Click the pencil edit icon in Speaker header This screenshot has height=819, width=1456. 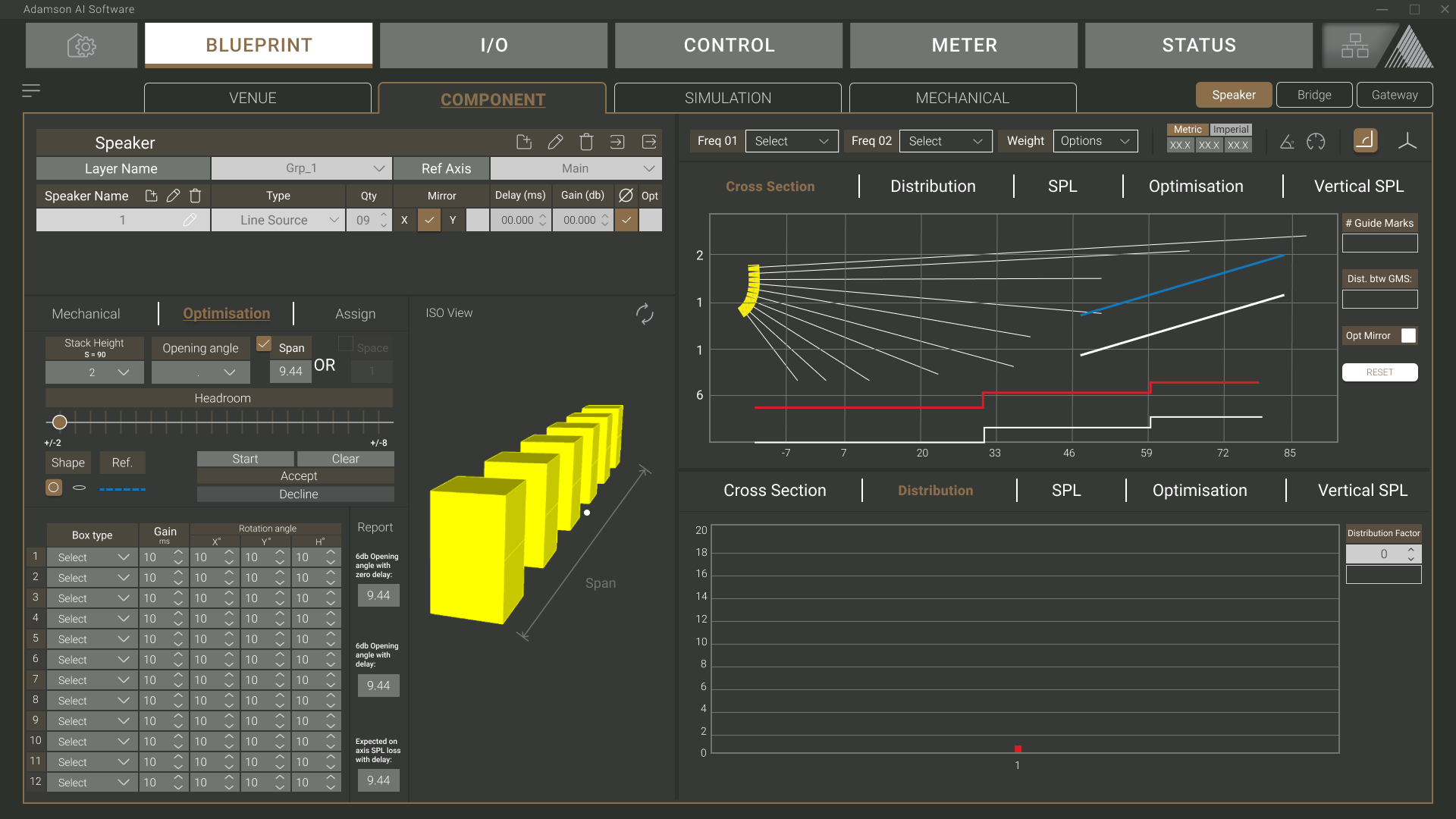click(x=555, y=142)
